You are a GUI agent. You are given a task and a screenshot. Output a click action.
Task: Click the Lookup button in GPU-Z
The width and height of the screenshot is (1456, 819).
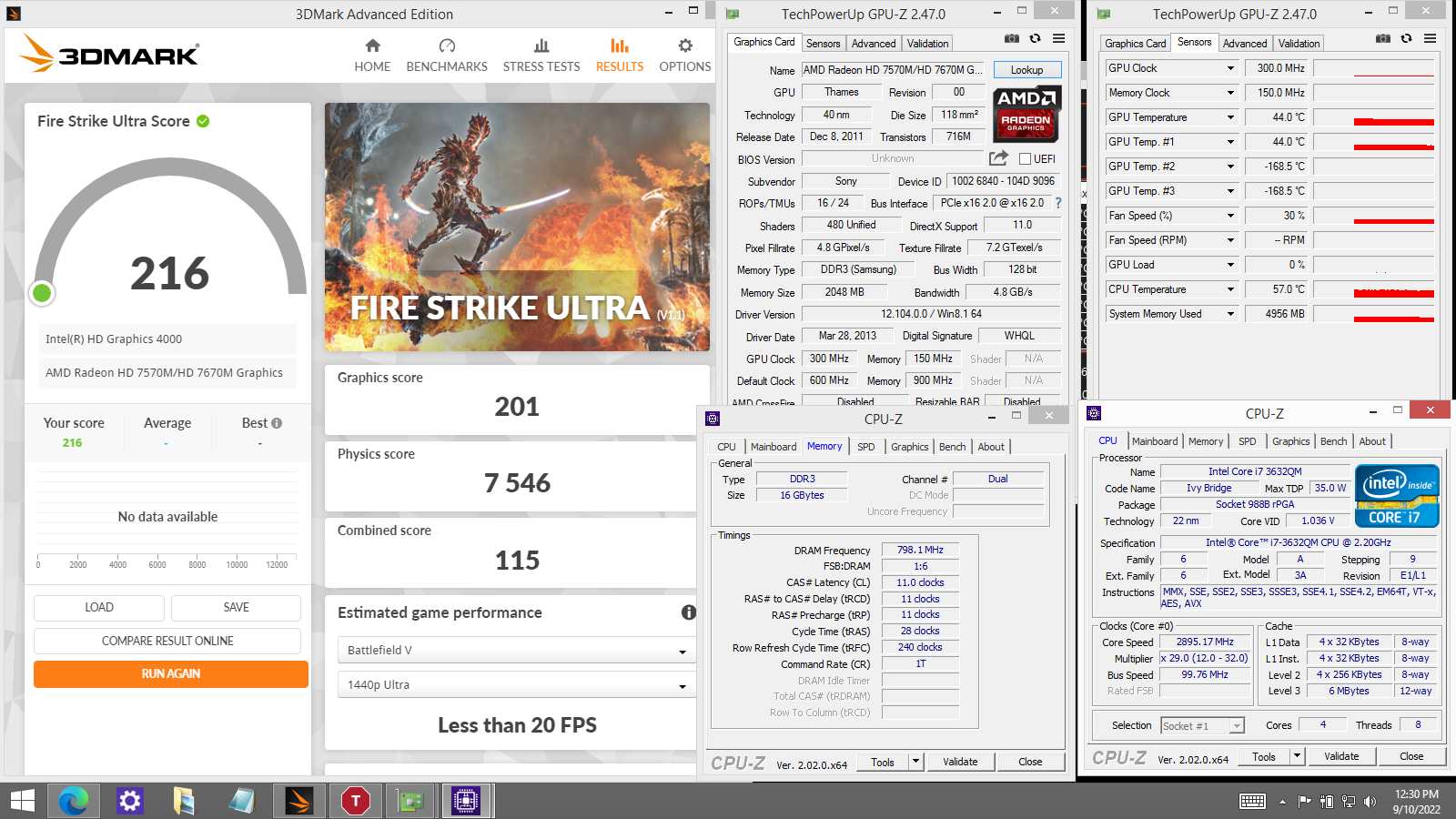[x=1027, y=70]
